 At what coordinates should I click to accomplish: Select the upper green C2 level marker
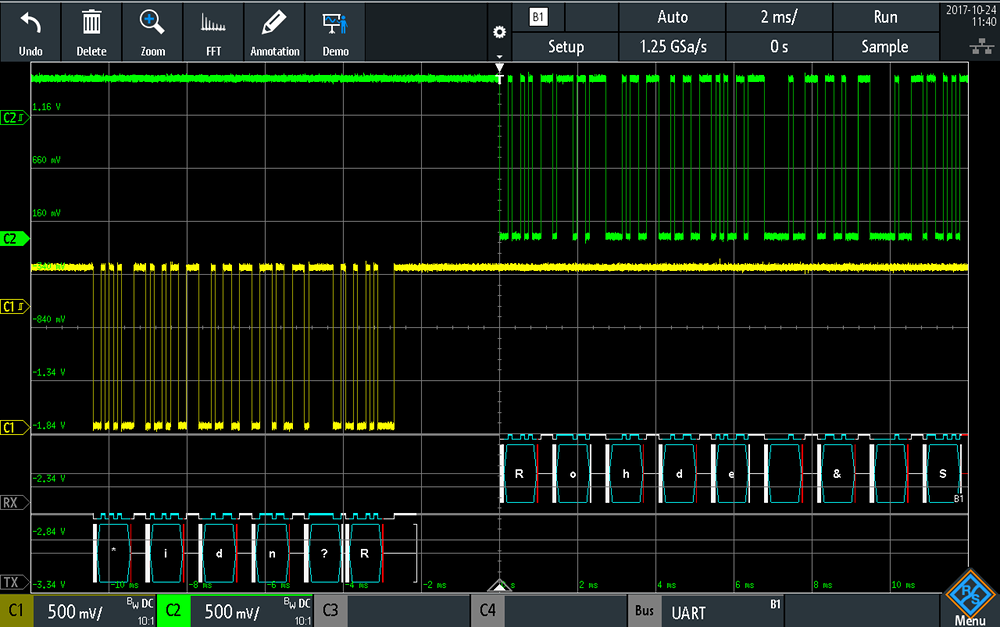tap(14, 118)
